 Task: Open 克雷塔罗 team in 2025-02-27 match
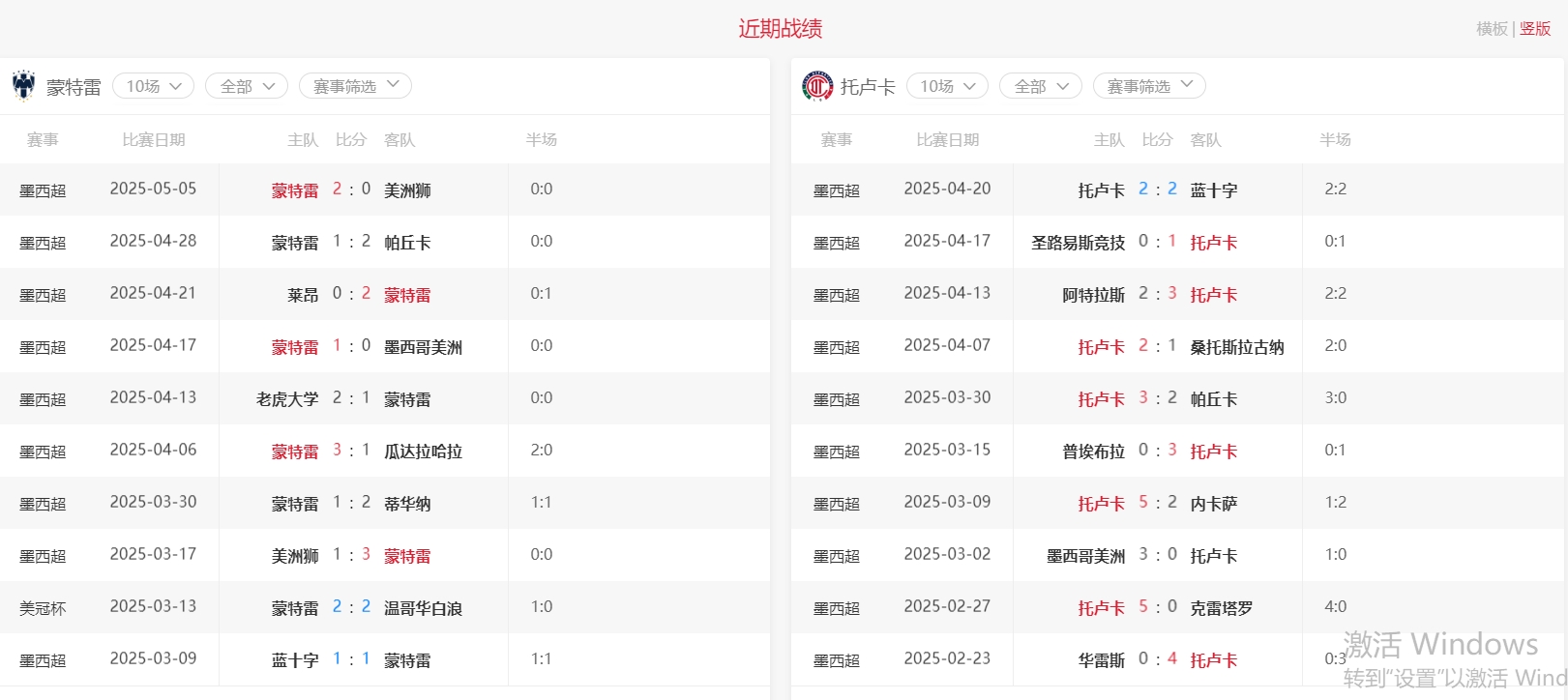pos(1221,608)
